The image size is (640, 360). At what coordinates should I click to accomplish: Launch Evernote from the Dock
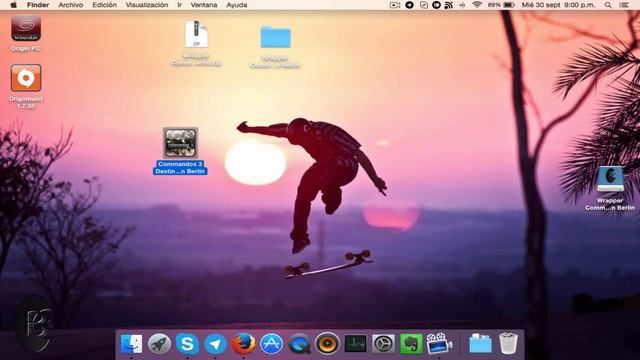[x=411, y=344]
